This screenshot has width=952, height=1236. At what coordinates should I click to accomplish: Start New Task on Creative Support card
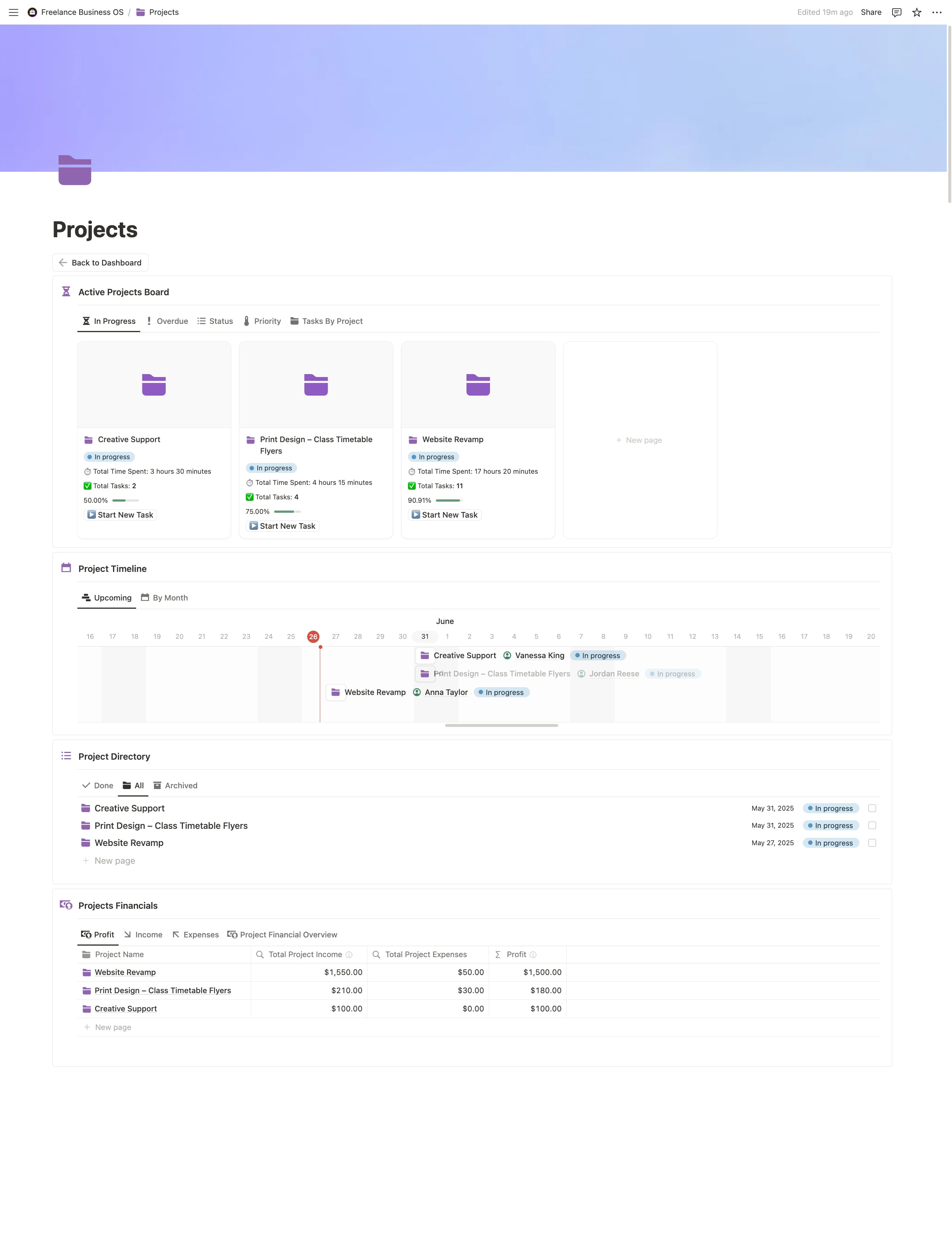(x=120, y=515)
